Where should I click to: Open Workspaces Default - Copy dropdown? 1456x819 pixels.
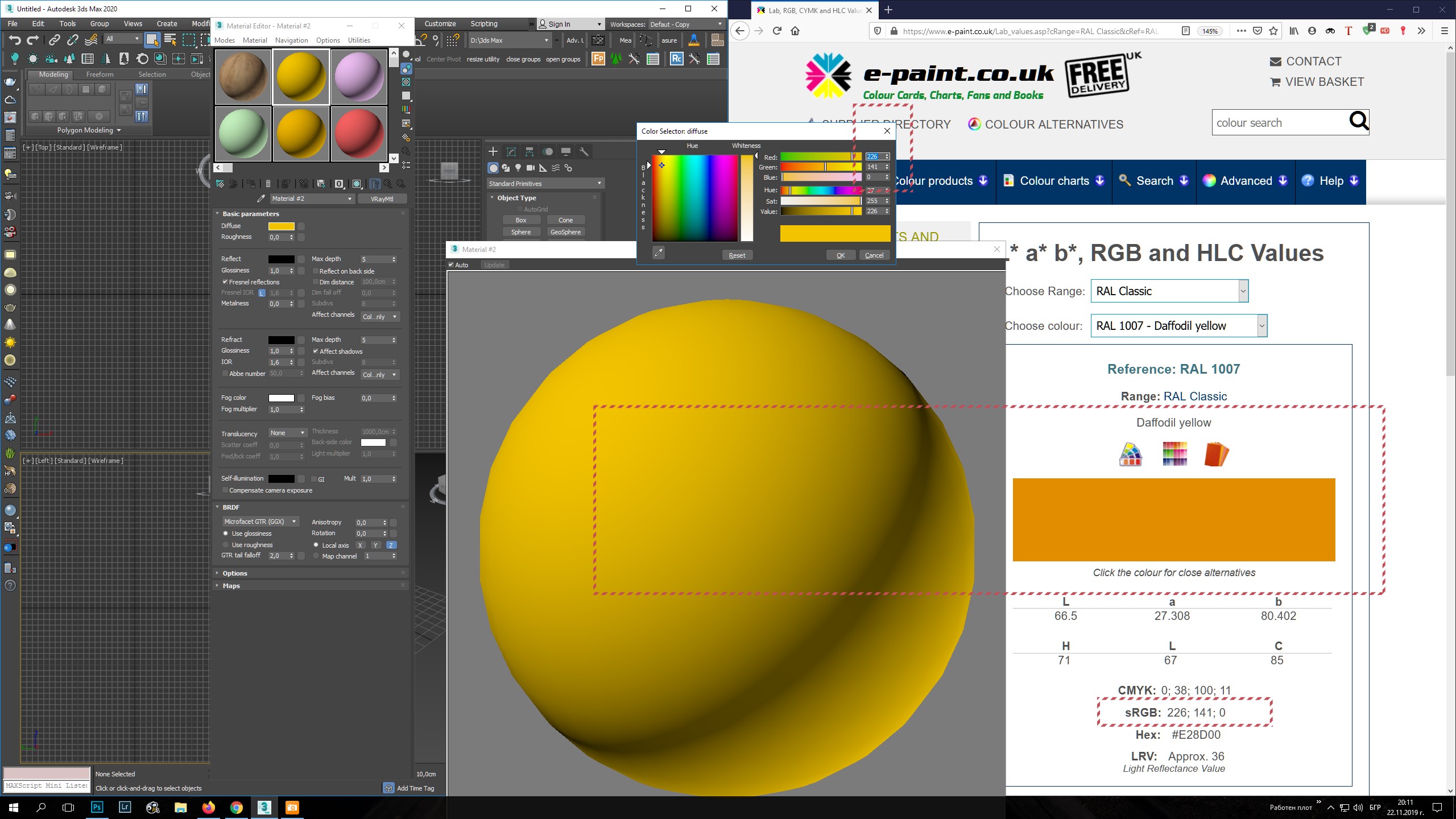[x=686, y=24]
